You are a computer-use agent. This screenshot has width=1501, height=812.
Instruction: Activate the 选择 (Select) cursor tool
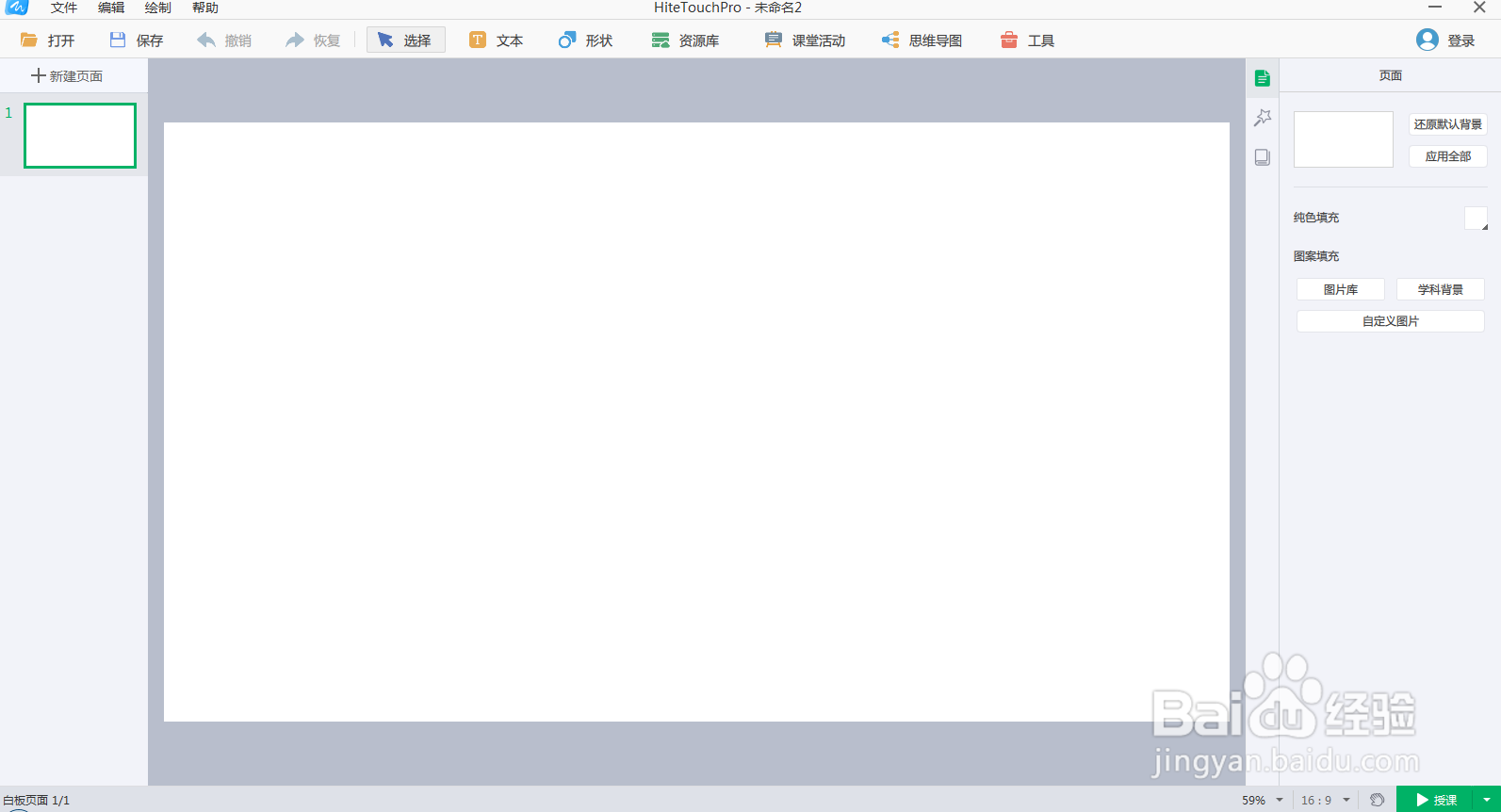click(405, 40)
